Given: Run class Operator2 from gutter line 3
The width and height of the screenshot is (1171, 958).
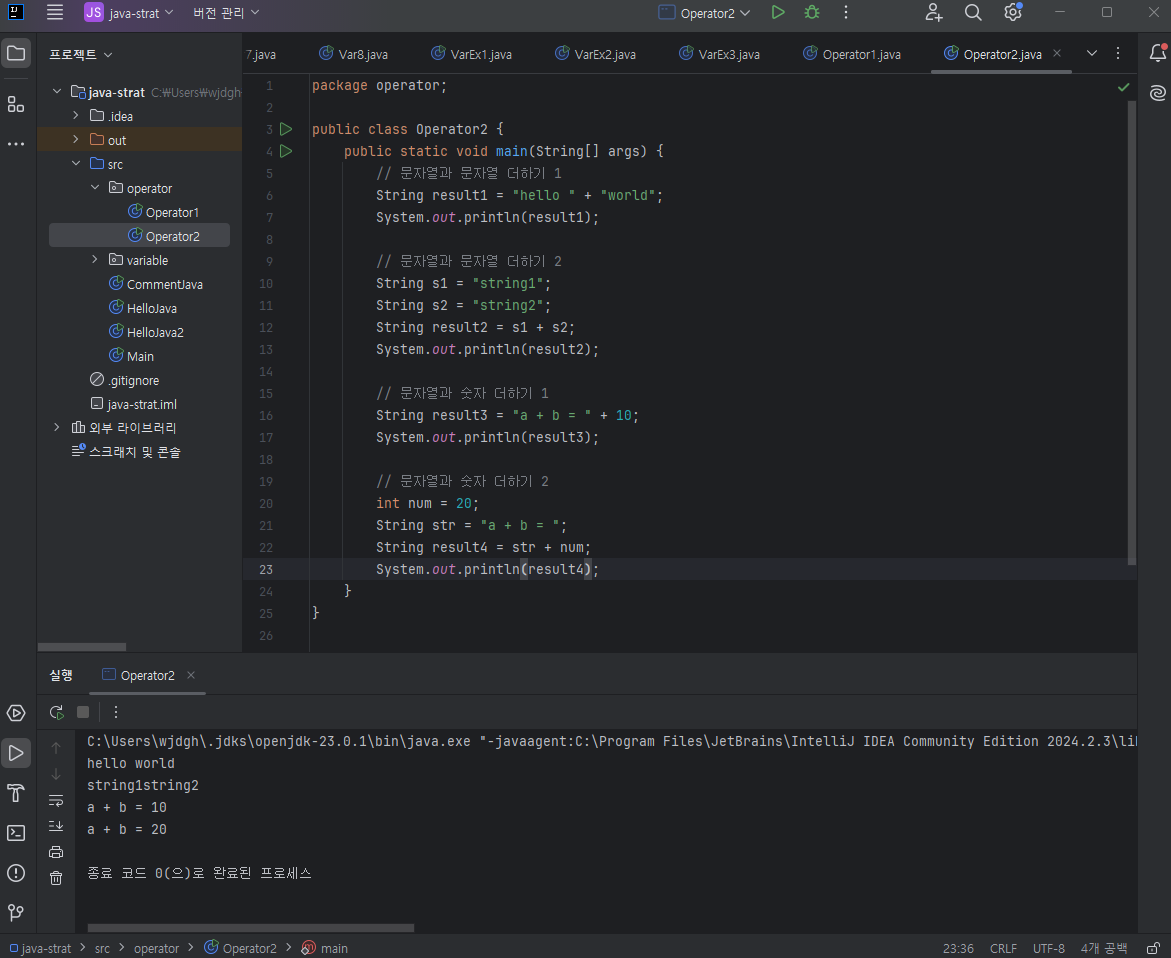Looking at the screenshot, I should point(286,129).
